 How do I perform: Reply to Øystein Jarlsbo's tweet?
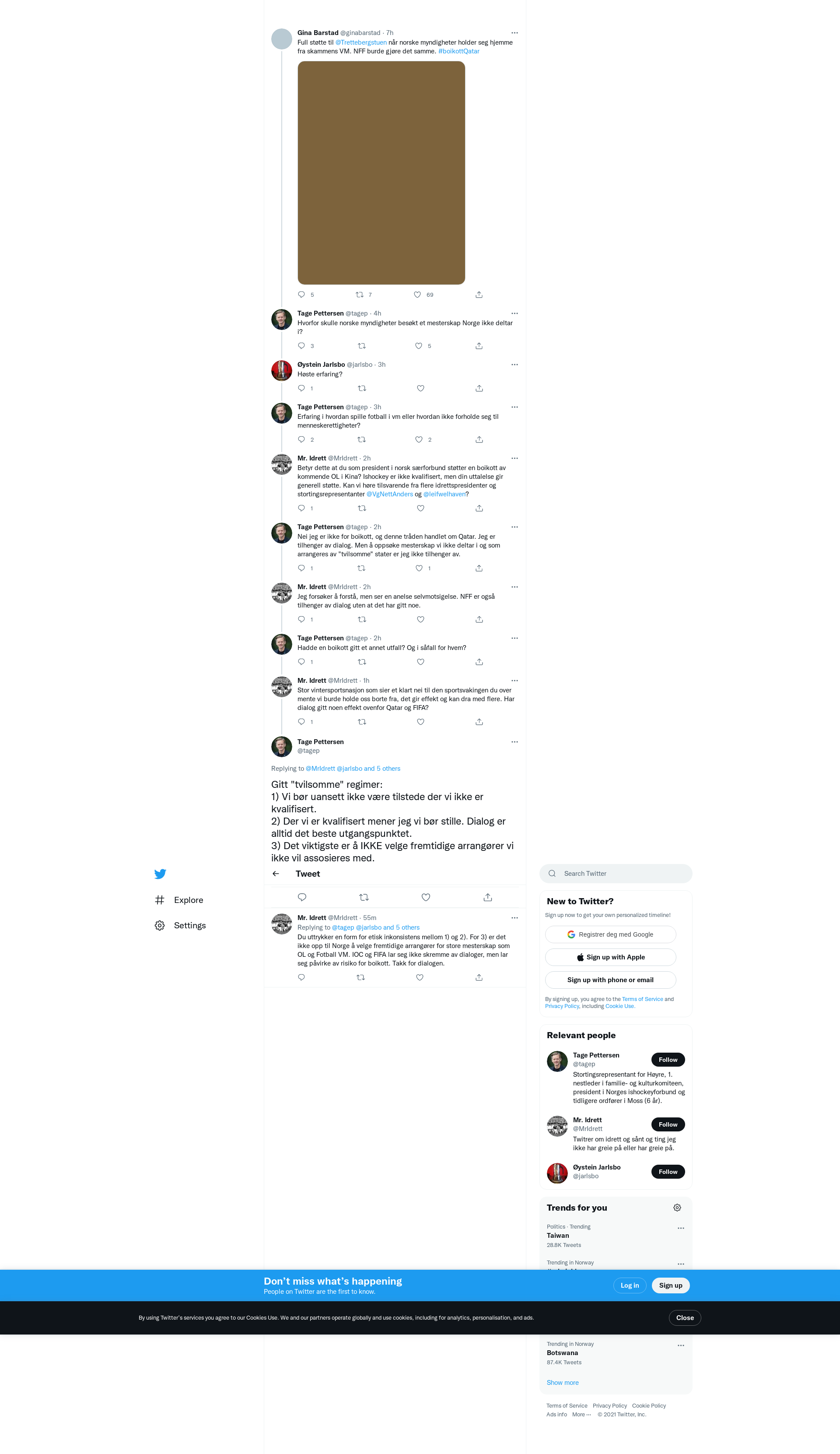coord(301,388)
